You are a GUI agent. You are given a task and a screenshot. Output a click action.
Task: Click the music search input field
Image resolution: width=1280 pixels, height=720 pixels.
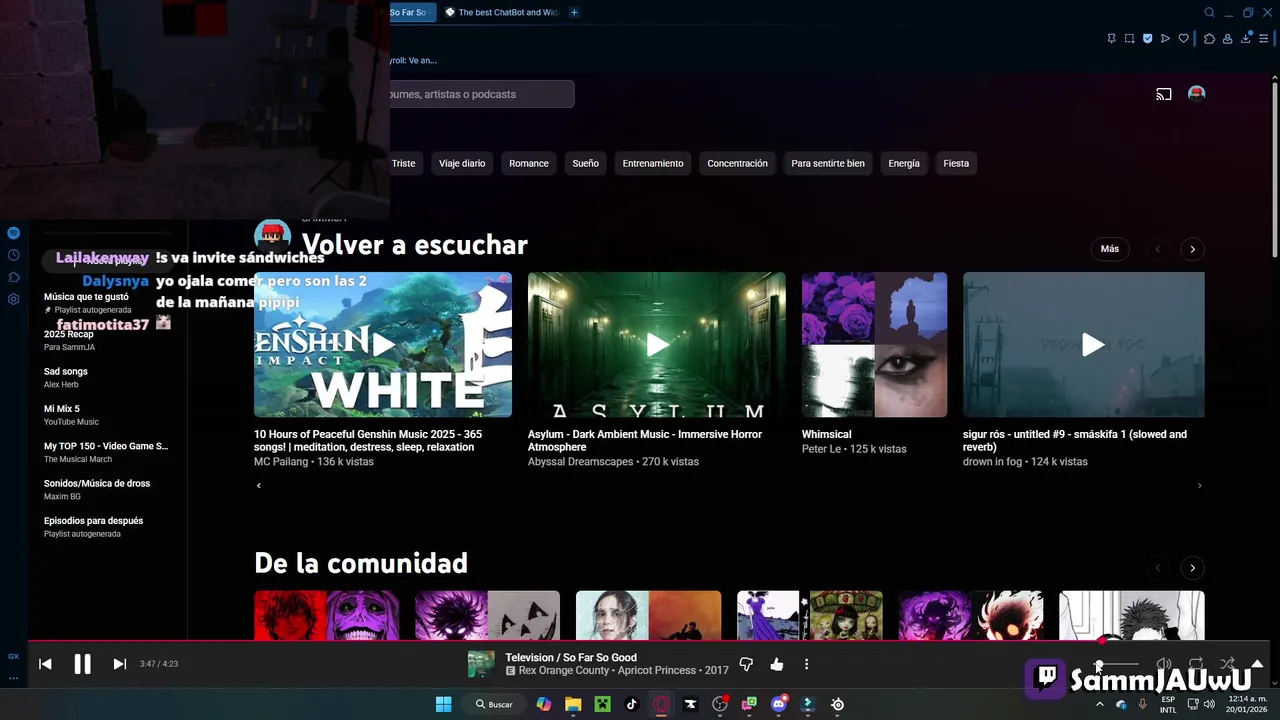pos(480,94)
